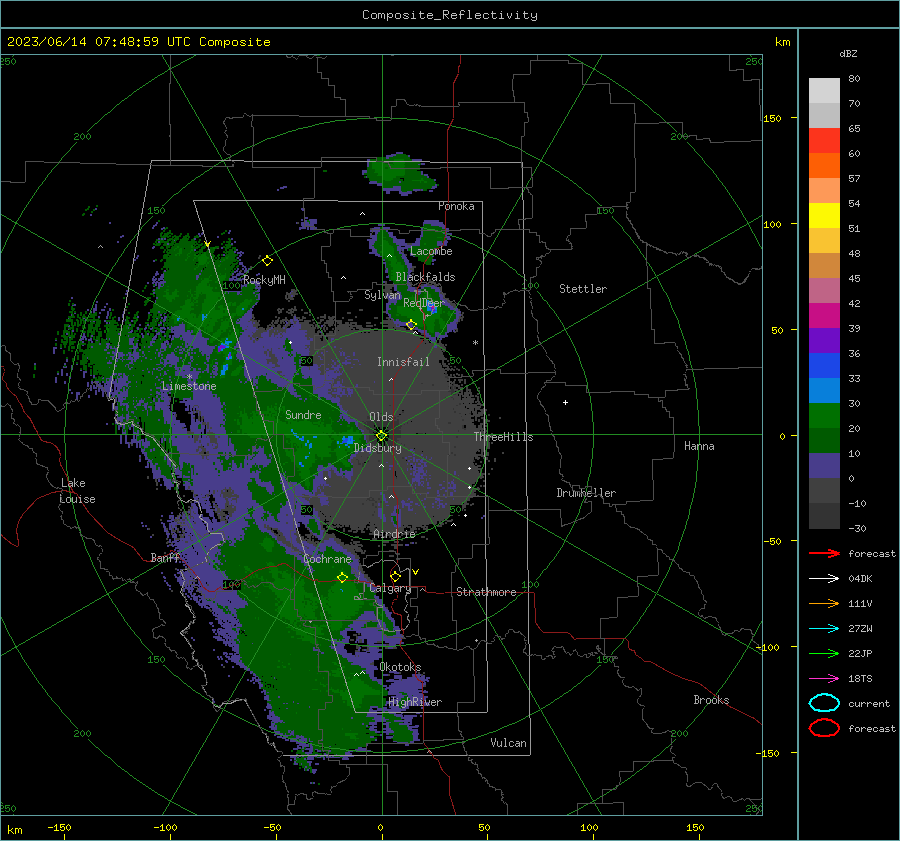
Task: Click the ThreeHills map label
Action: coord(503,437)
